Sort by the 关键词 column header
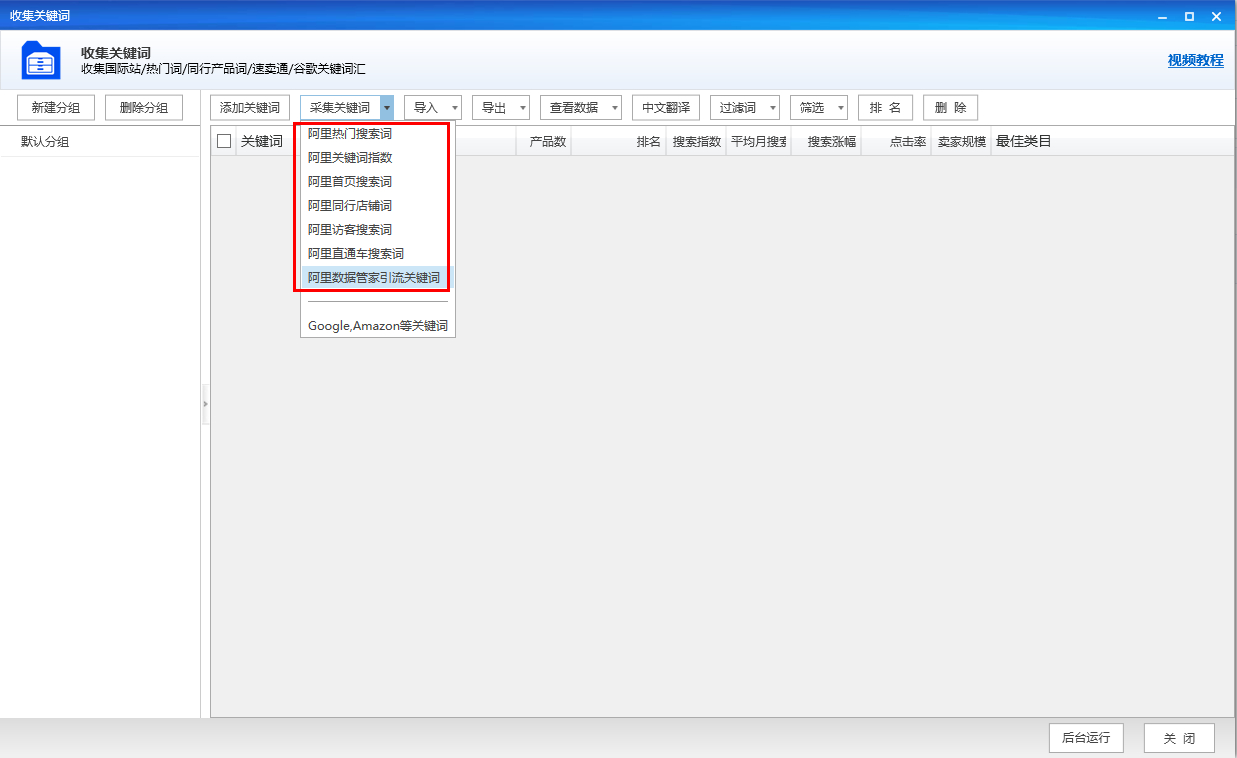Screen dimensions: 1237x758 [262, 141]
